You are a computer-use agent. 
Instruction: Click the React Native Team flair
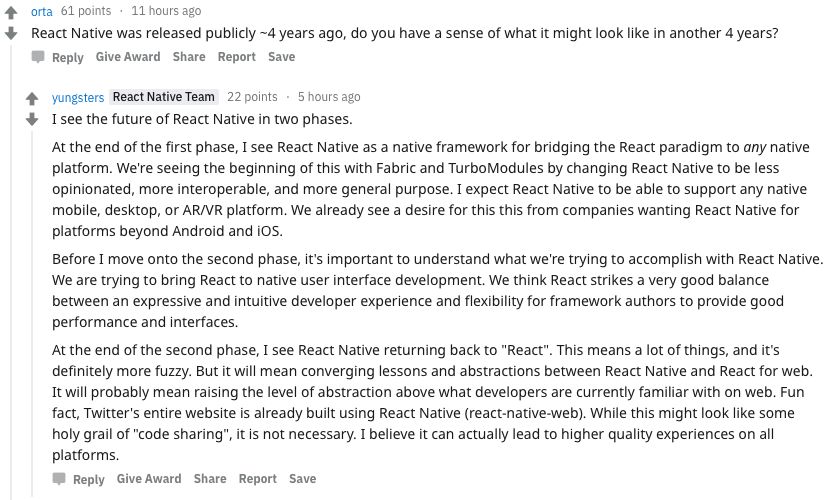click(x=164, y=97)
